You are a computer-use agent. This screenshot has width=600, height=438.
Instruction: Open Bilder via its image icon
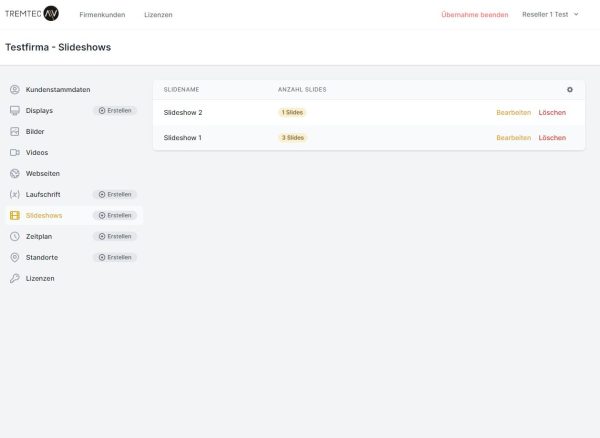click(x=14, y=131)
